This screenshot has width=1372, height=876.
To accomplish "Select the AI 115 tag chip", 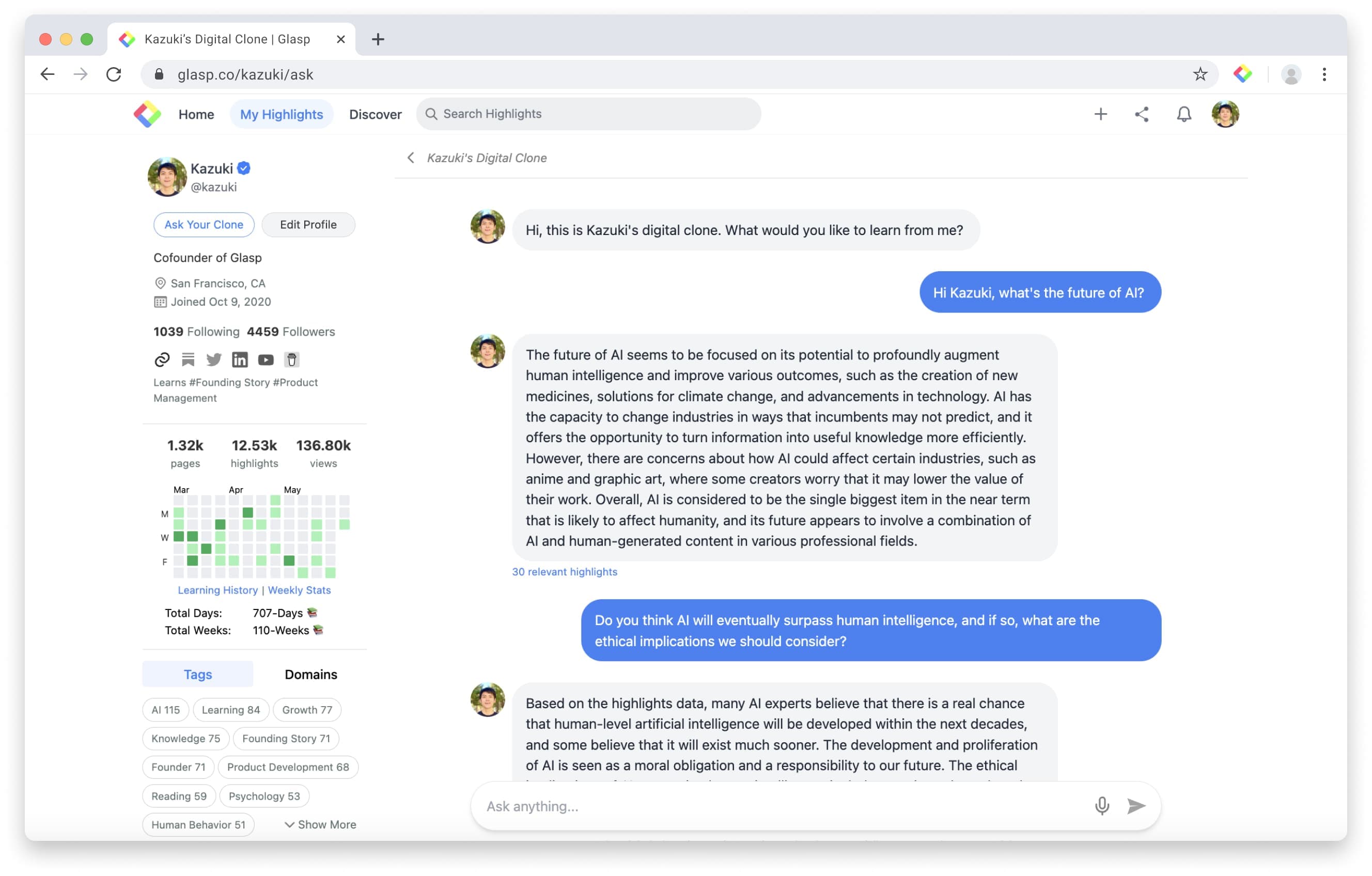I will [x=165, y=710].
